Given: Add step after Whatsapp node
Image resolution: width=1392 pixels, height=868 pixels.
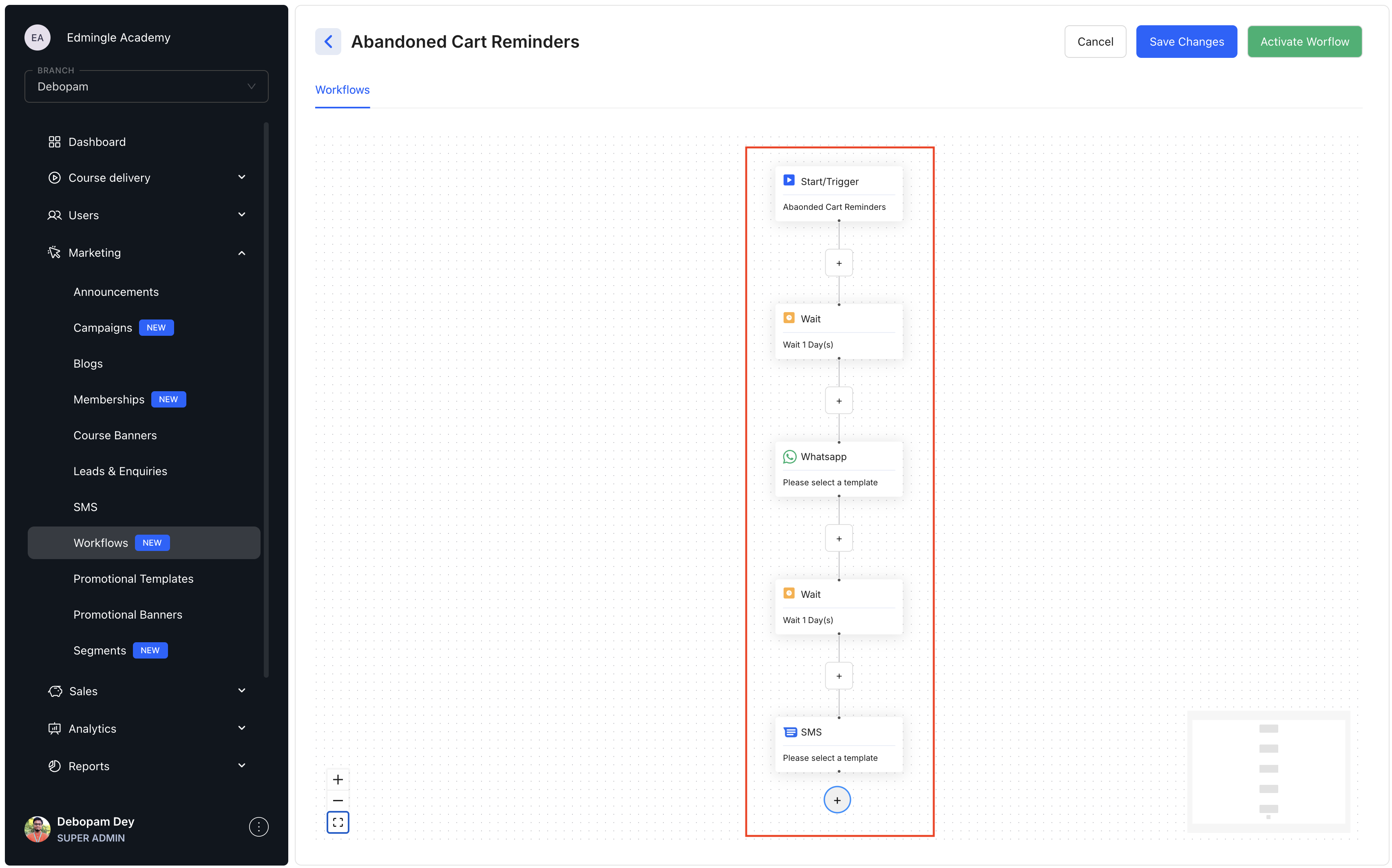Looking at the screenshot, I should click(838, 538).
